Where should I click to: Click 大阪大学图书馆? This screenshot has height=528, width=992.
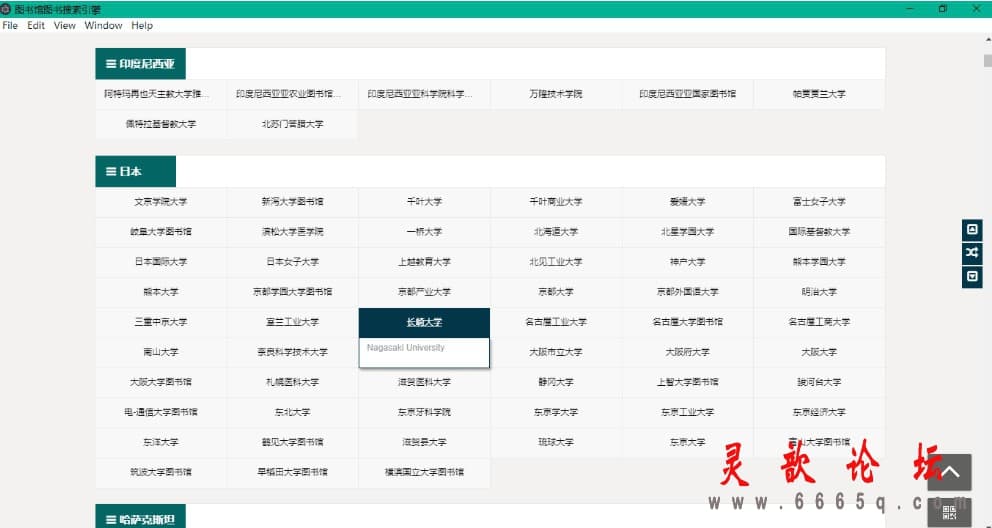pyautogui.click(x=161, y=382)
